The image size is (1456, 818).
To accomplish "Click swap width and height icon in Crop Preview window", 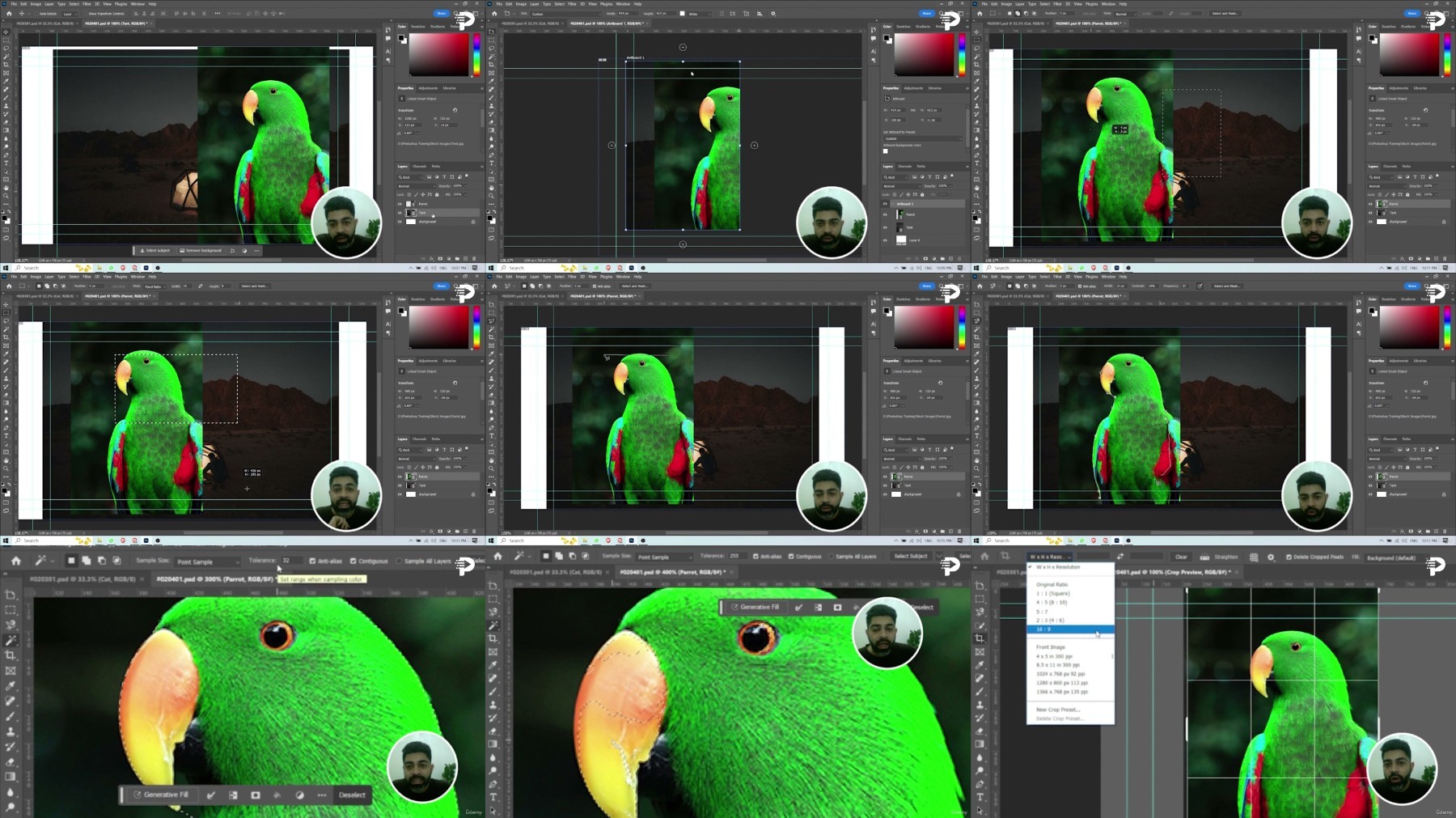I will (x=1120, y=557).
